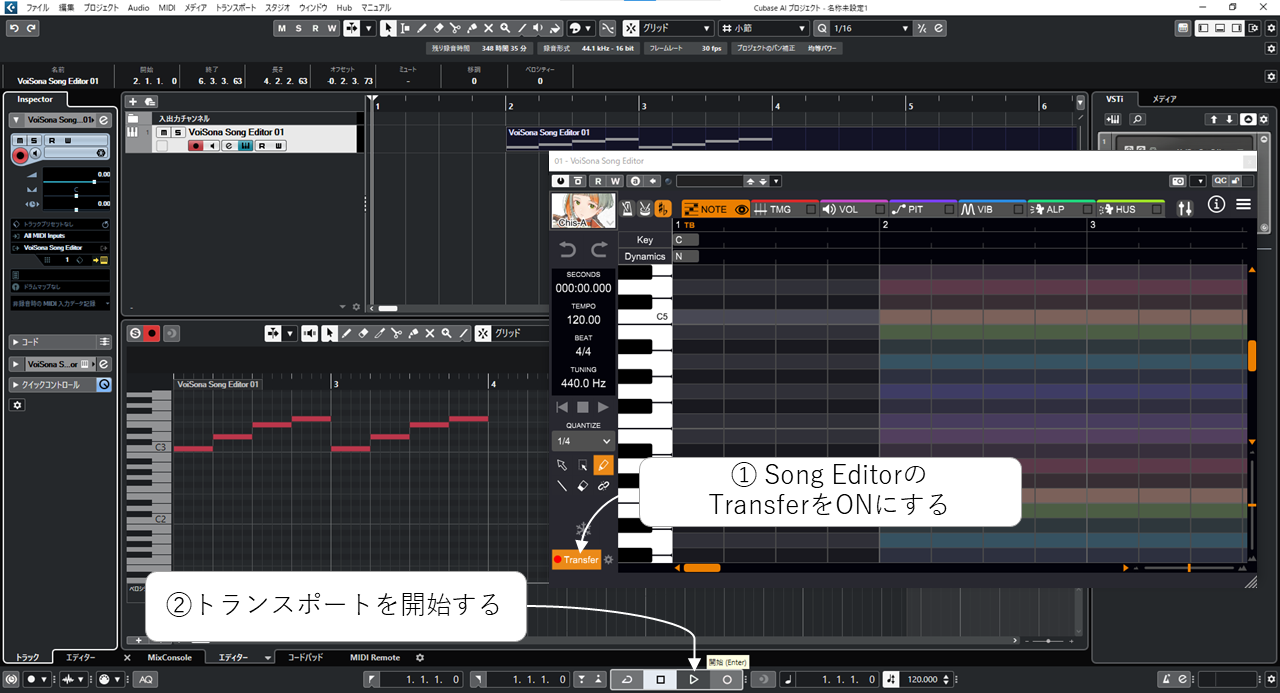
Task: Enable the VIB tab checkbox
Action: point(1018,210)
